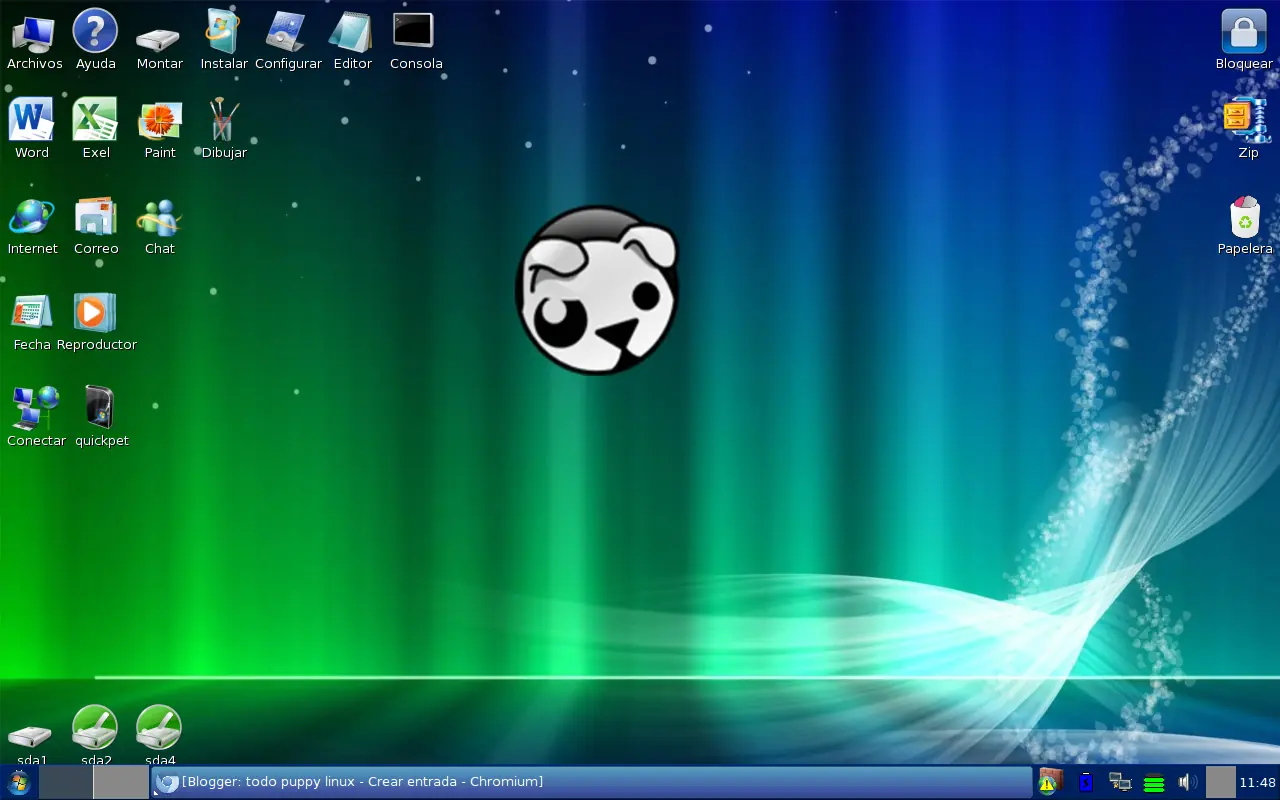Select the sda2 mounted drive icon
The width and height of the screenshot is (1280, 800).
click(96, 728)
